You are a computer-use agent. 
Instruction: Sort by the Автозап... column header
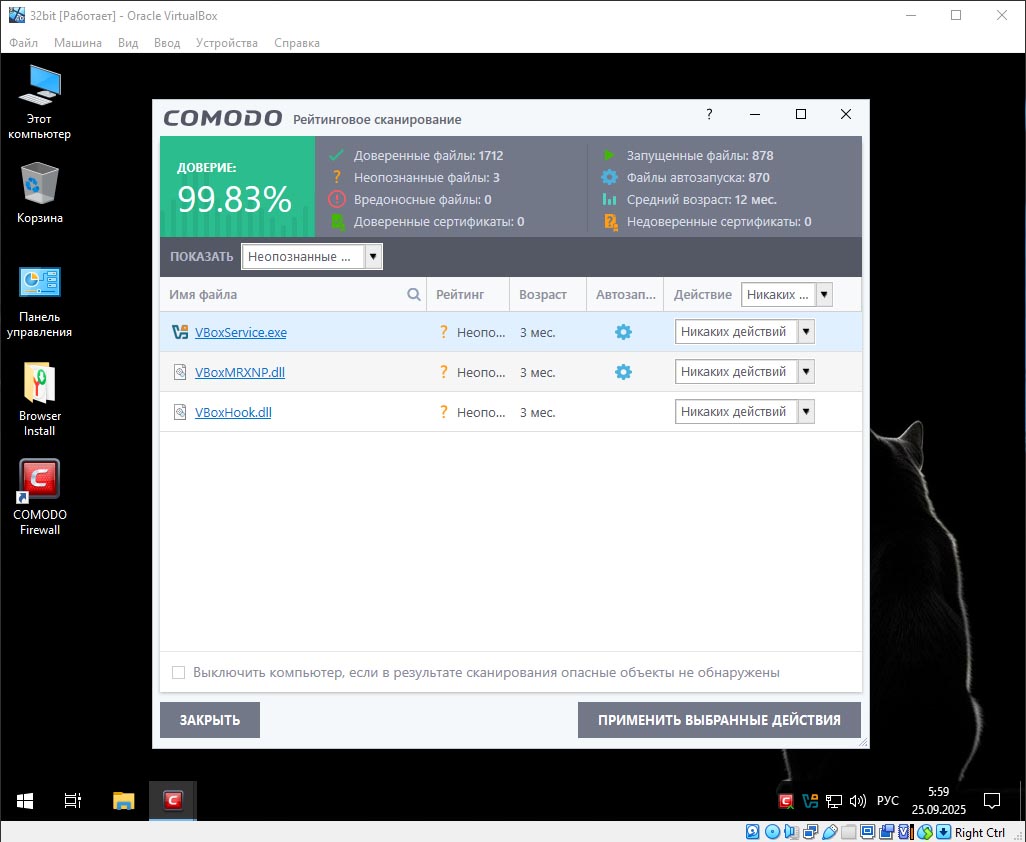tap(626, 294)
